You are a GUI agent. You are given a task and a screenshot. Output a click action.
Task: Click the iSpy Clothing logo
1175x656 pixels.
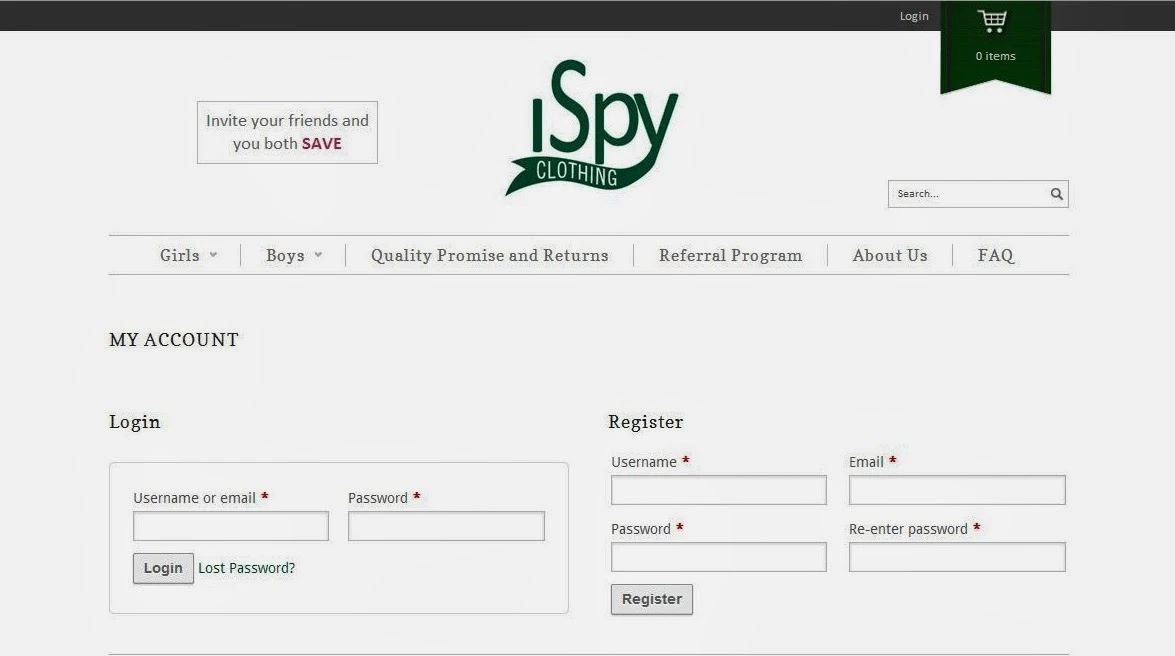click(591, 127)
